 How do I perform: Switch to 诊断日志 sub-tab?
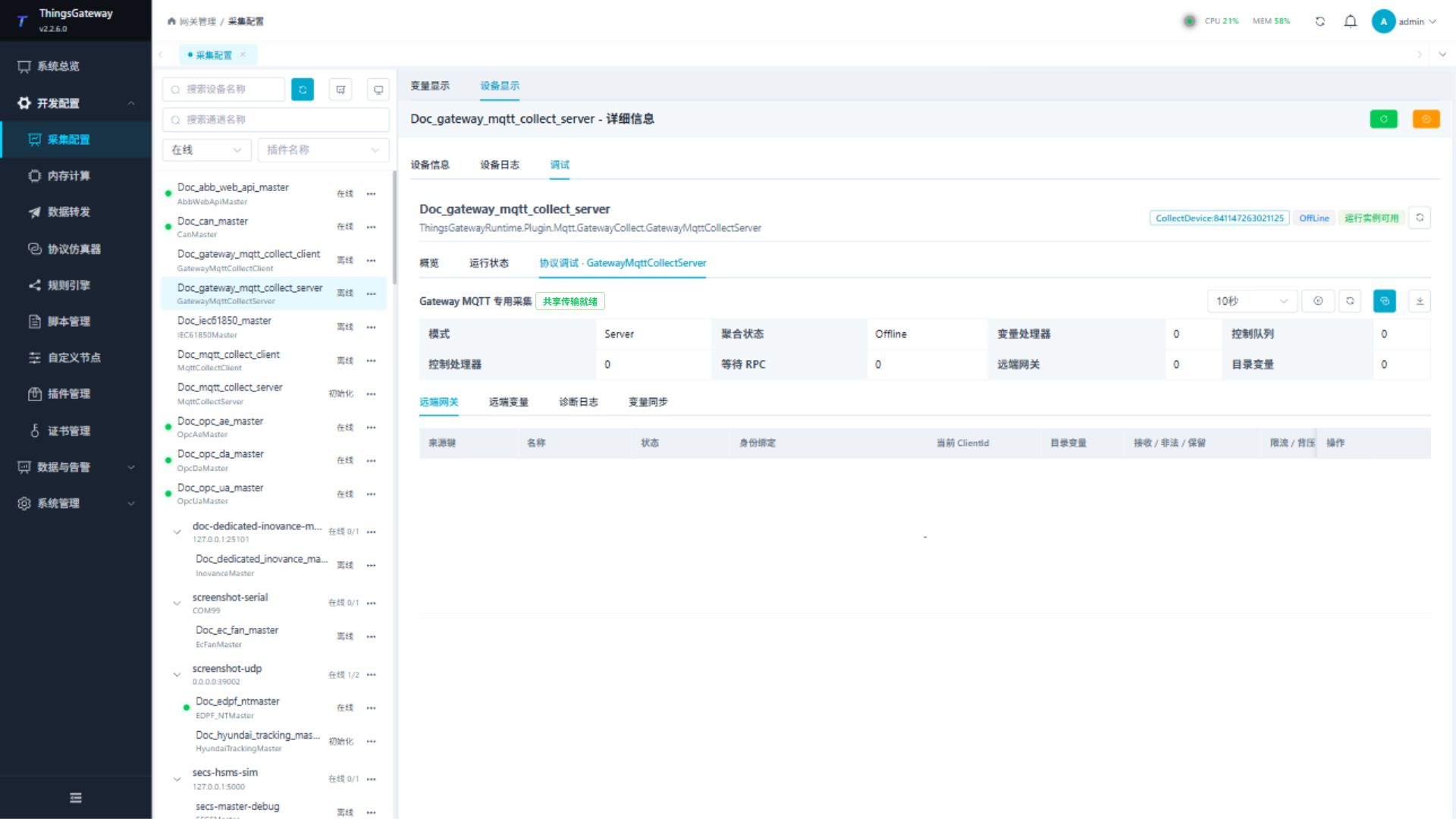[x=579, y=402]
